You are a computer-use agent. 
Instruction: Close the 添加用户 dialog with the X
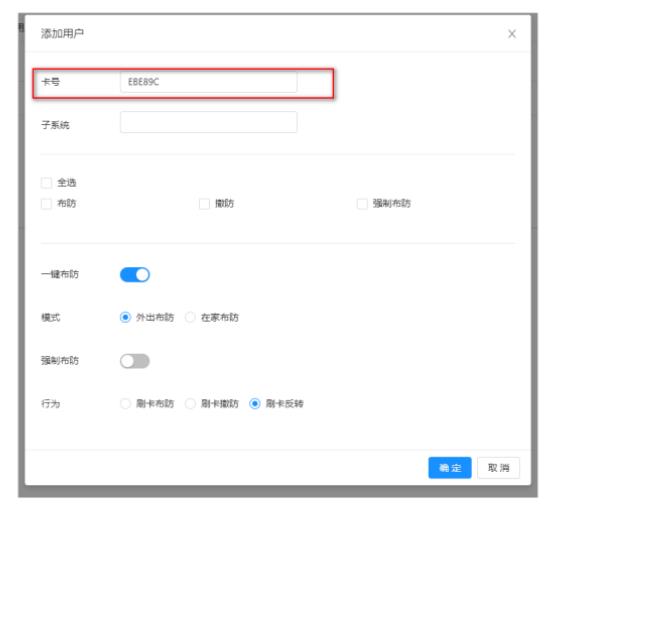click(512, 34)
